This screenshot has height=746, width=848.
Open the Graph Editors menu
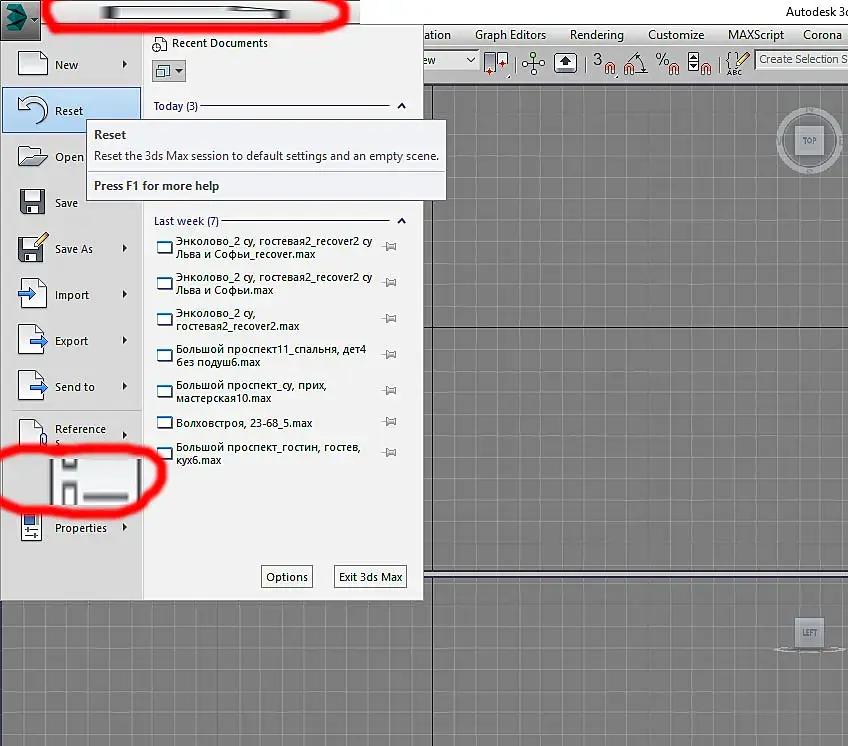point(511,35)
